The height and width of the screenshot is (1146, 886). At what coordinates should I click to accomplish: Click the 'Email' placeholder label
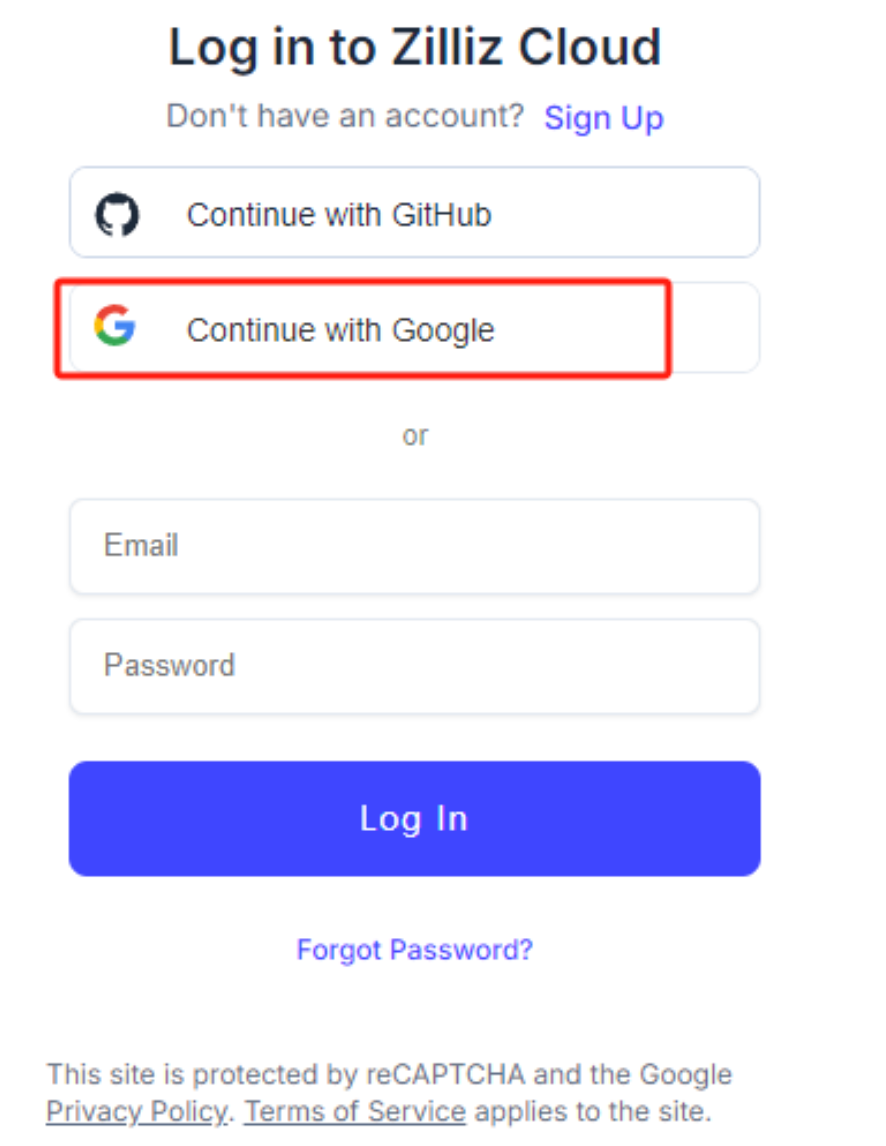pos(141,546)
